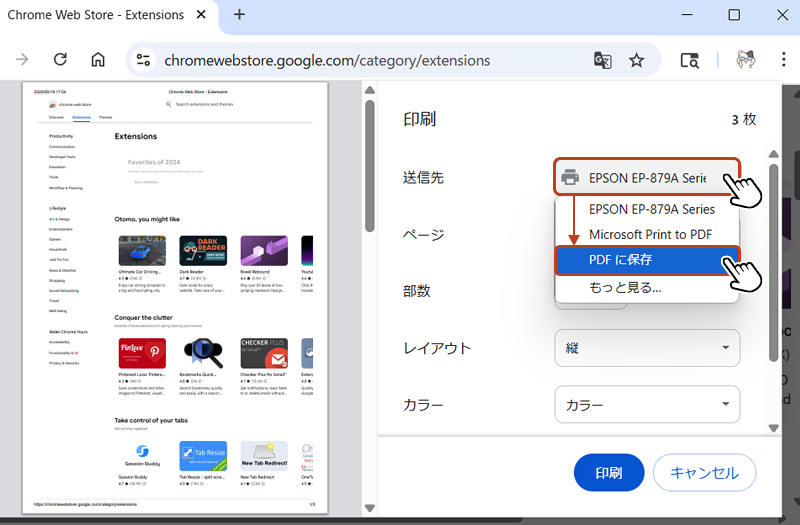
Task: Click the Dark Reader thumbnail in preview
Action: pyautogui.click(x=203, y=251)
